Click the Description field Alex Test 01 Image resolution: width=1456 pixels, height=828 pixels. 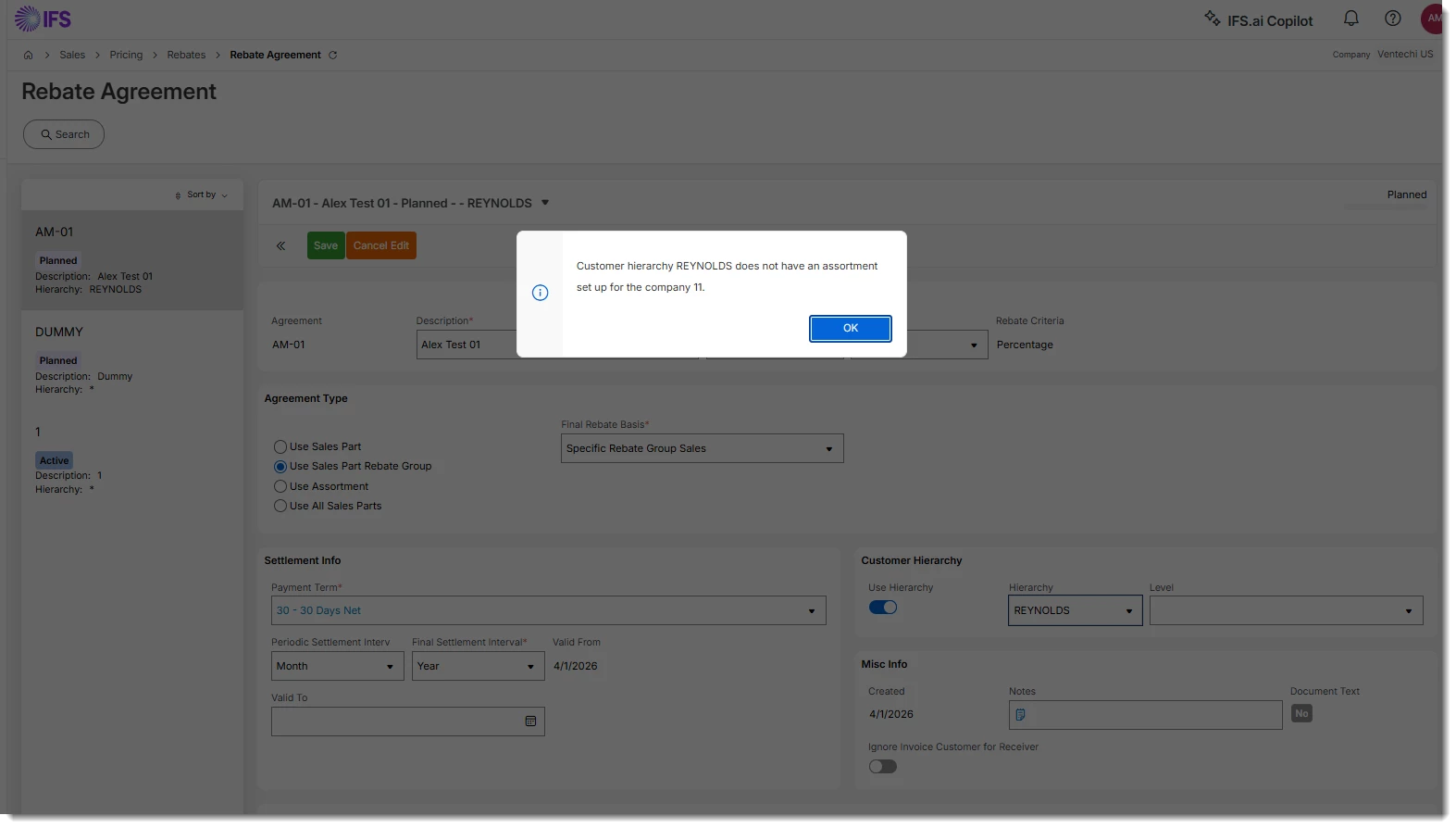467,345
